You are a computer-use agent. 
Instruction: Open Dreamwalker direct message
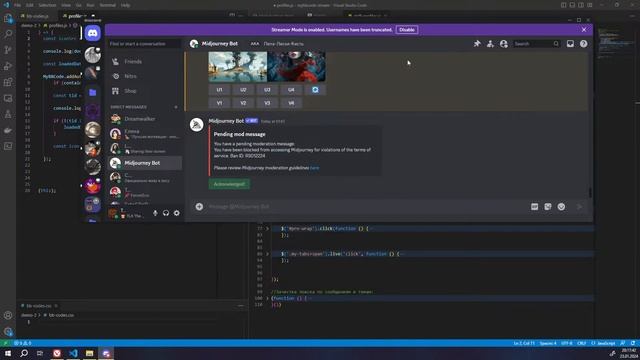(x=144, y=119)
